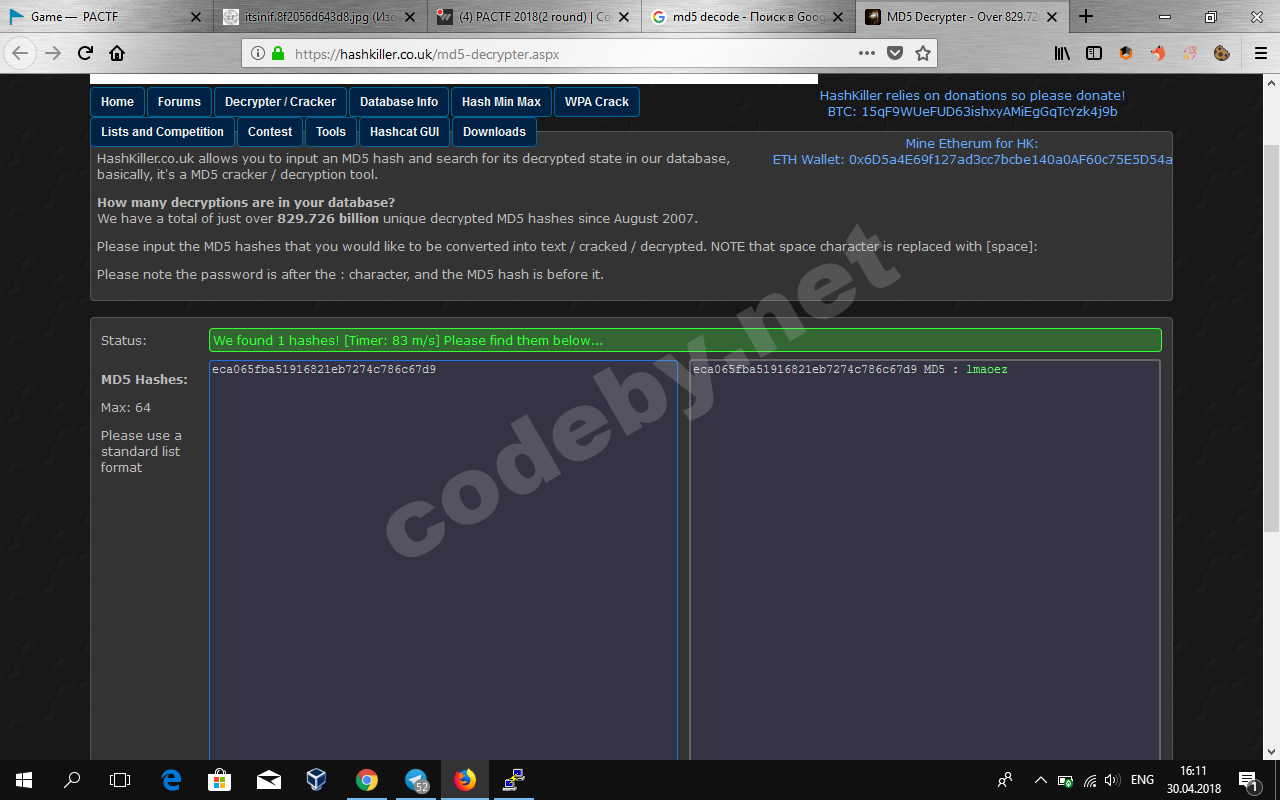This screenshot has width=1280, height=800.
Task: Open the Forums menu item
Action: (179, 102)
